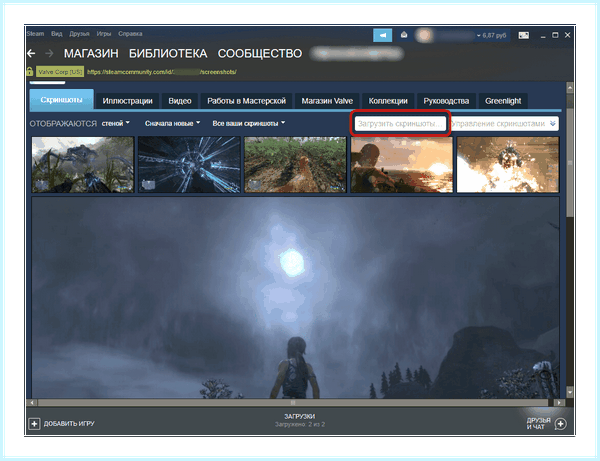This screenshot has height=461, width=600.
Task: Go to БИБЛИОТЕКА section
Action: (x=168, y=54)
